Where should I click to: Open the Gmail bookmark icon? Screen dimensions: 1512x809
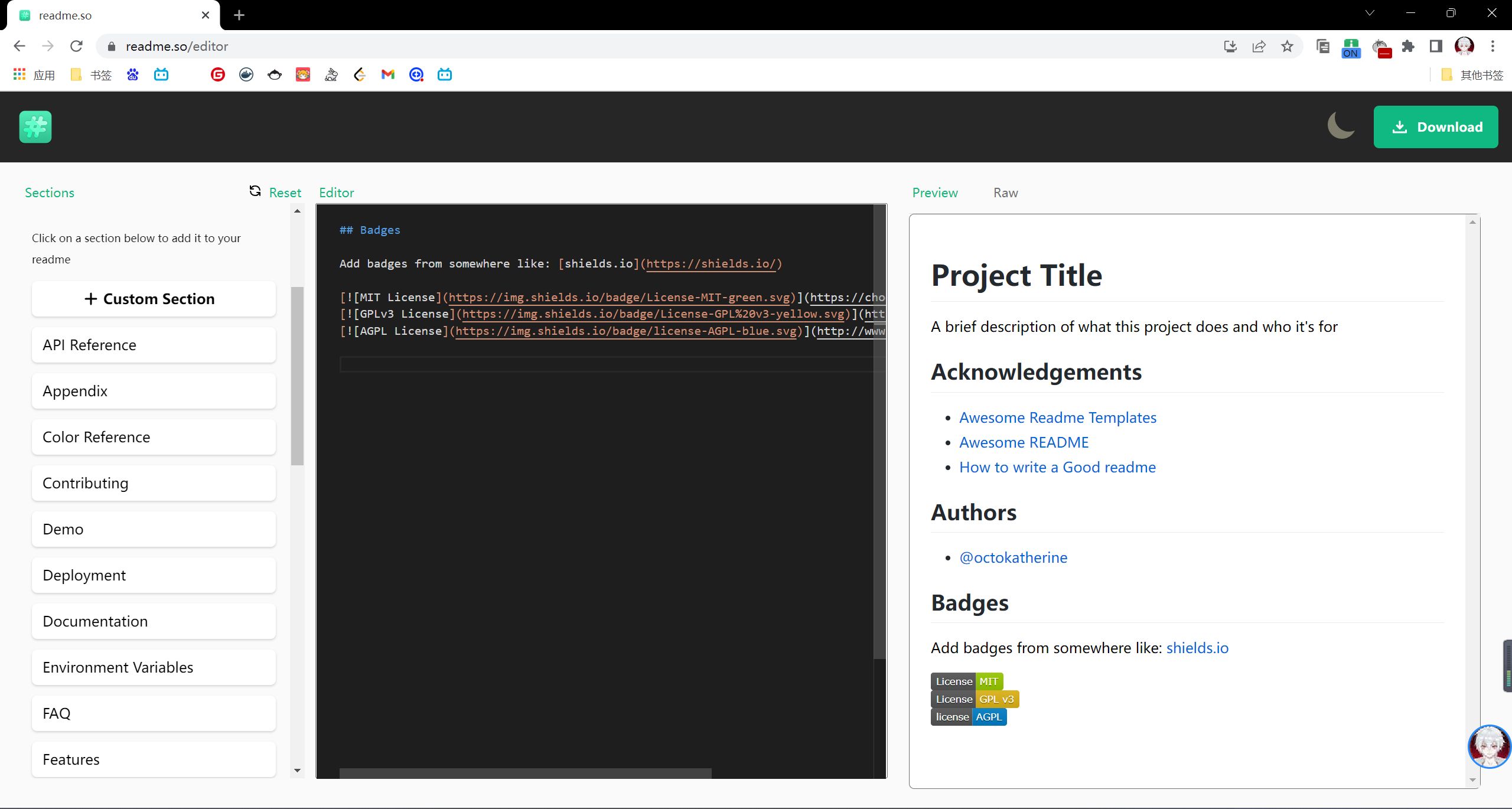(x=387, y=74)
